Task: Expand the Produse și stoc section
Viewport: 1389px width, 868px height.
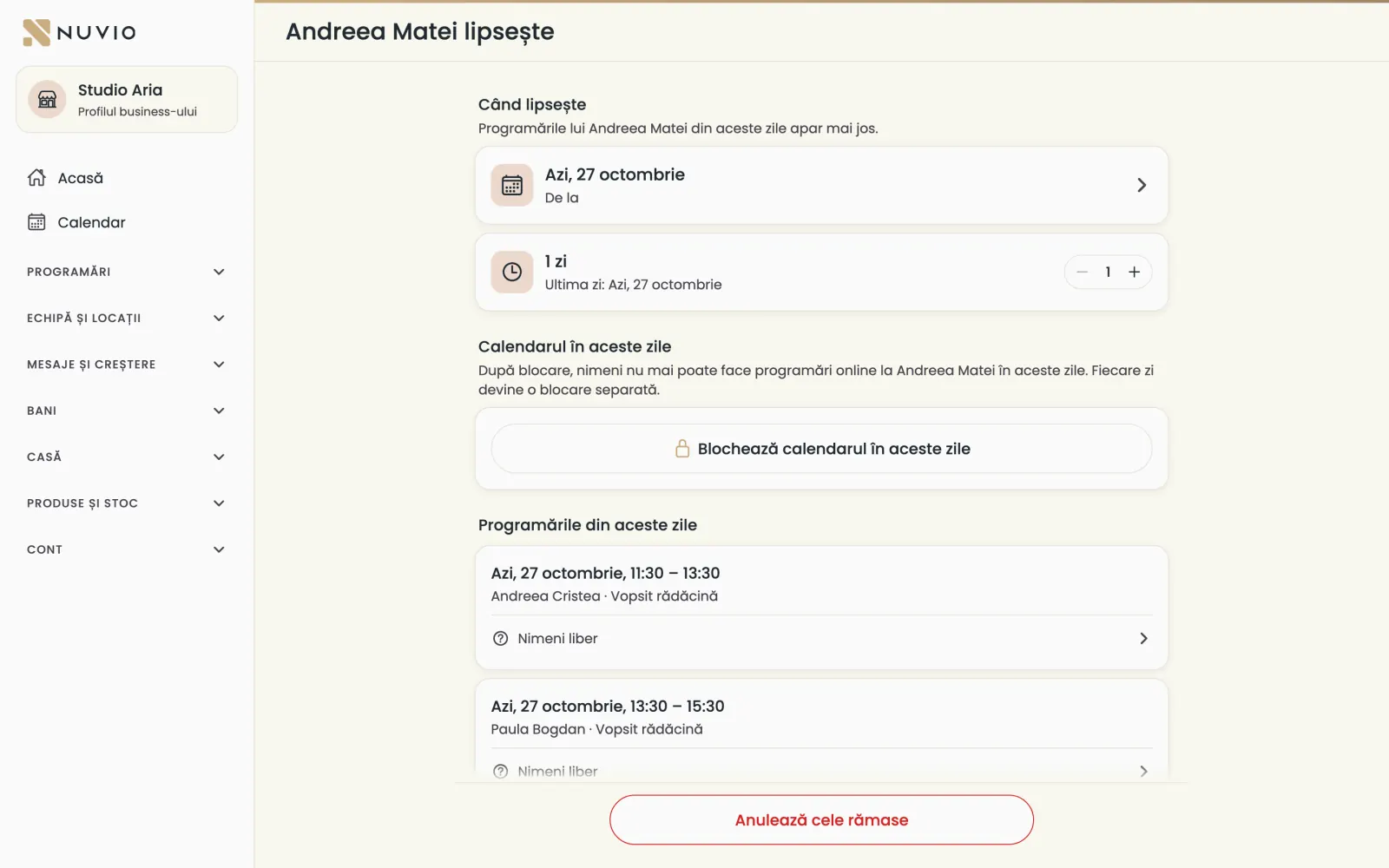Action: [x=127, y=503]
